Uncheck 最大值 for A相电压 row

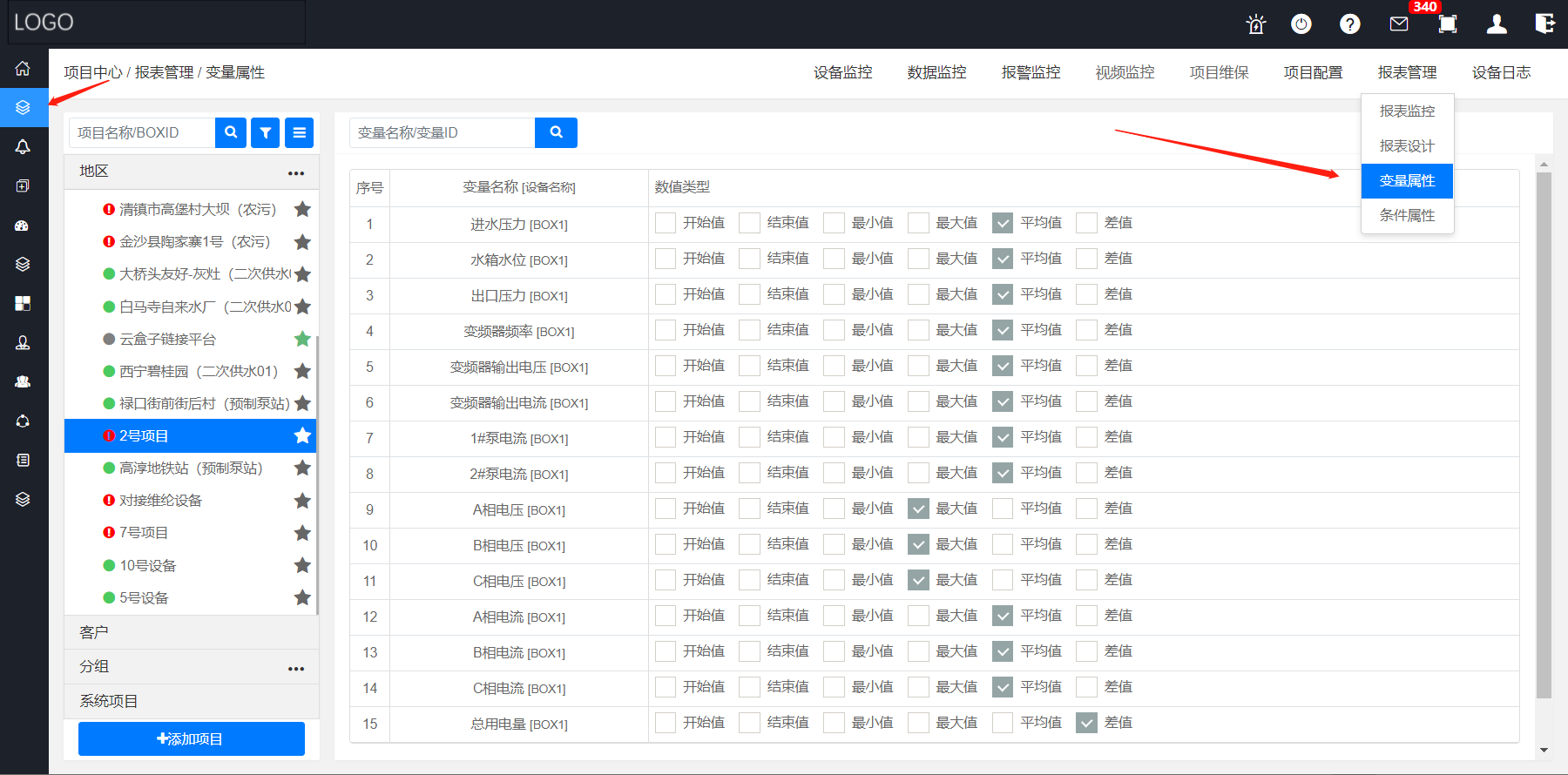[x=918, y=509]
